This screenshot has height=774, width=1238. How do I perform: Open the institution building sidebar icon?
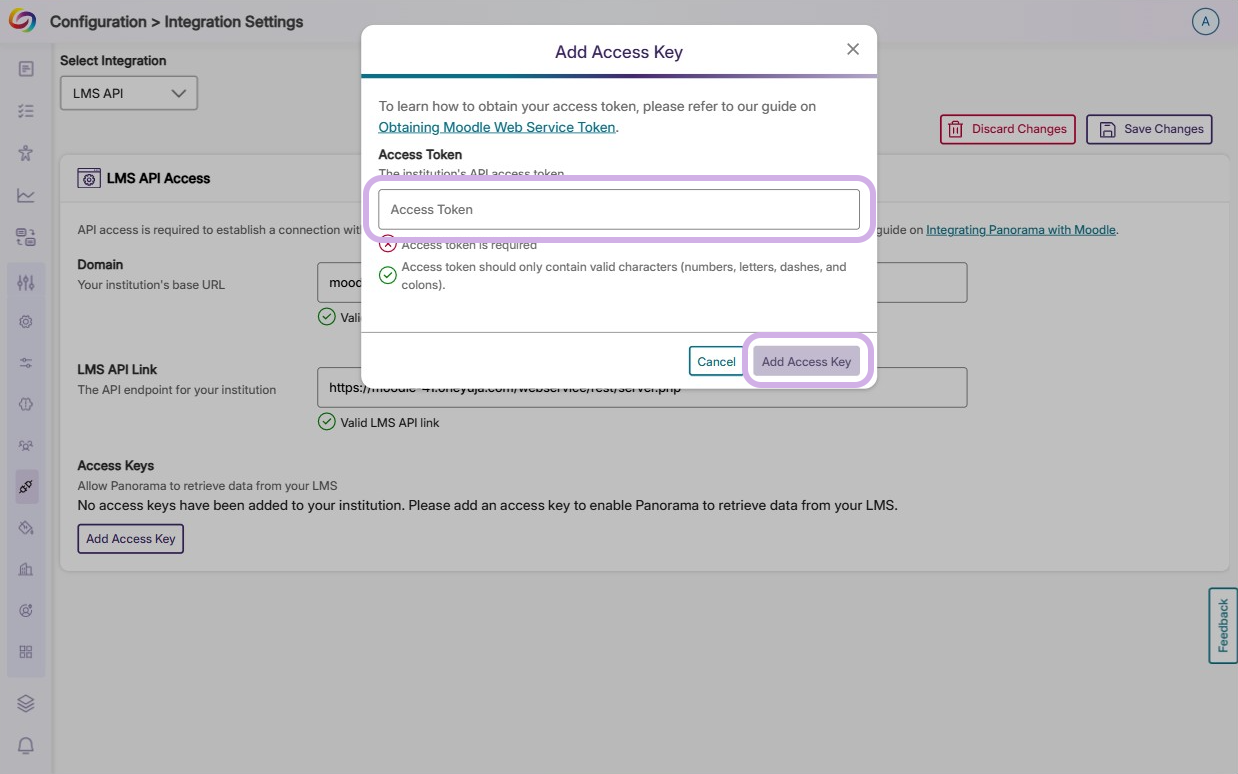[x=26, y=569]
